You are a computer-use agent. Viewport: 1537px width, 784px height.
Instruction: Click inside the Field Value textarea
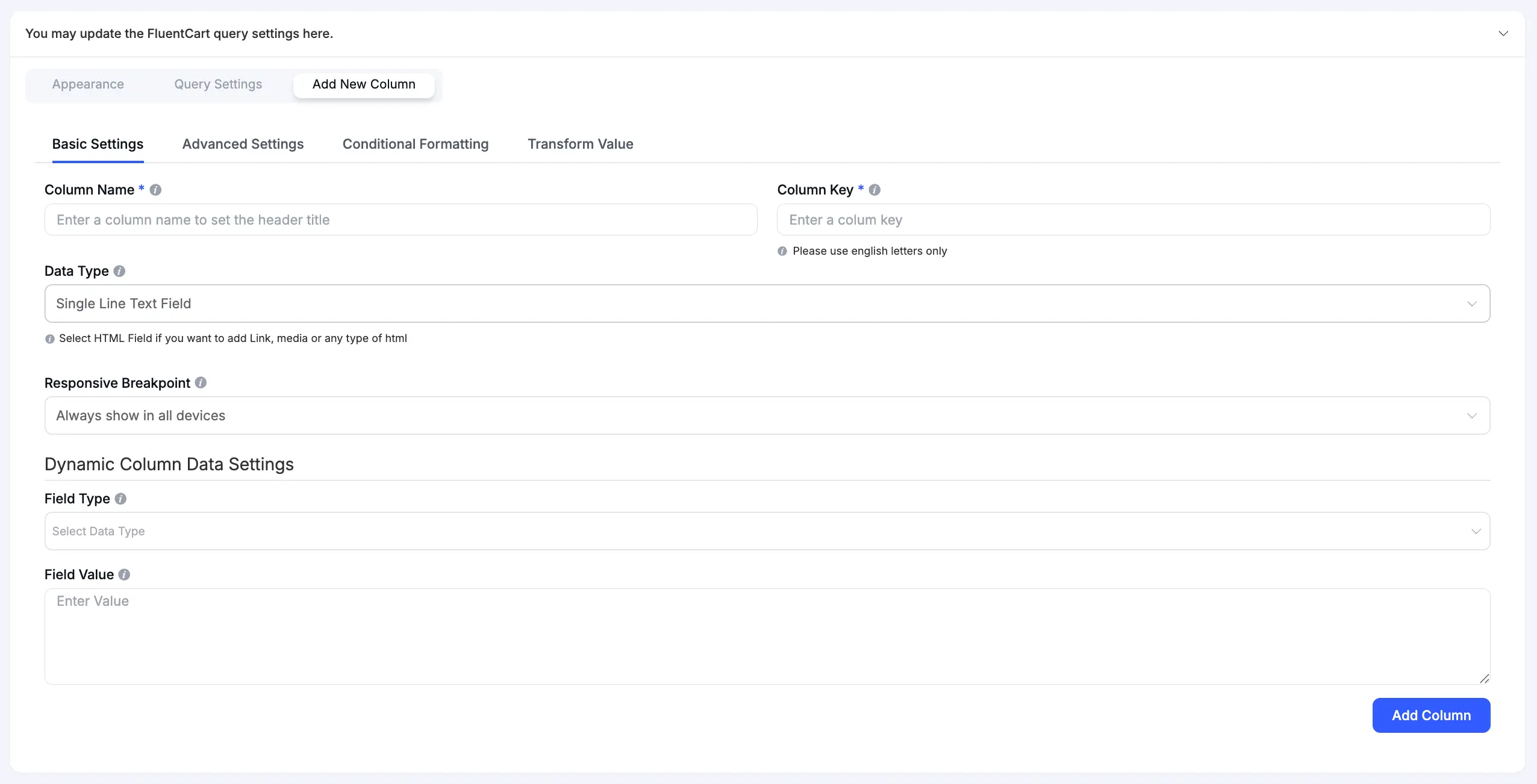(x=767, y=636)
